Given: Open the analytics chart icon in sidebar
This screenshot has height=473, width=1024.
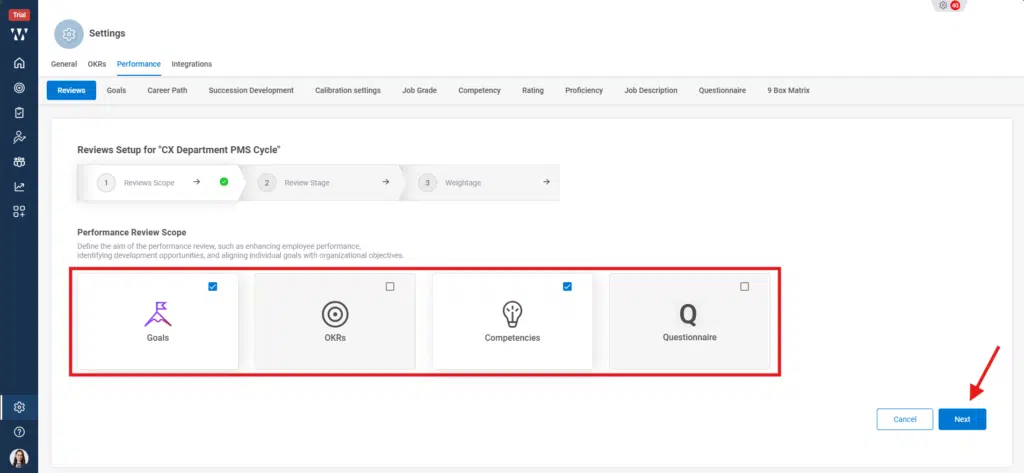Looking at the screenshot, I should 19,187.
